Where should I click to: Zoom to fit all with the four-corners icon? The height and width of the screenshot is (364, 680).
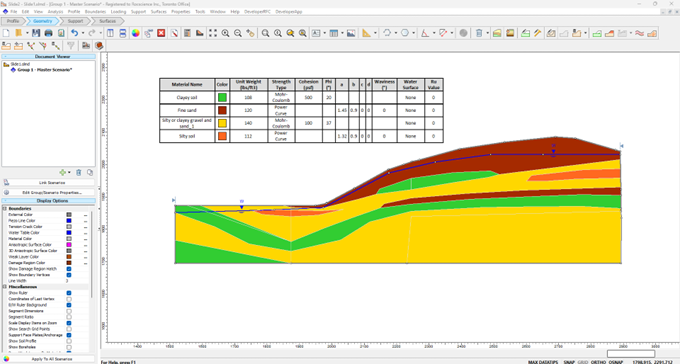tap(212, 33)
